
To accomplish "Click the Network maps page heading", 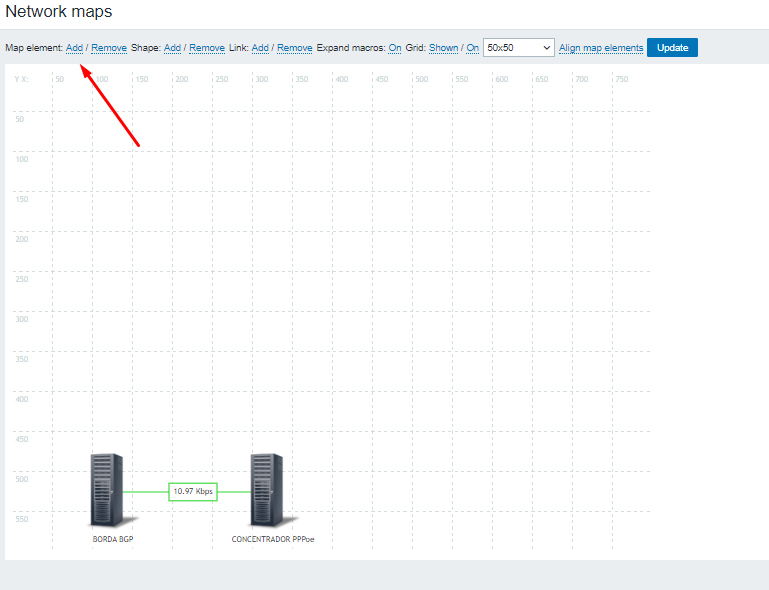I will click(x=59, y=11).
